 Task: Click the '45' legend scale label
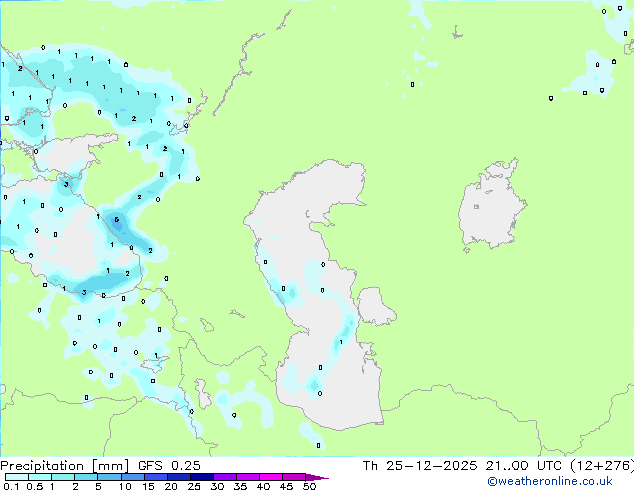click(x=286, y=486)
